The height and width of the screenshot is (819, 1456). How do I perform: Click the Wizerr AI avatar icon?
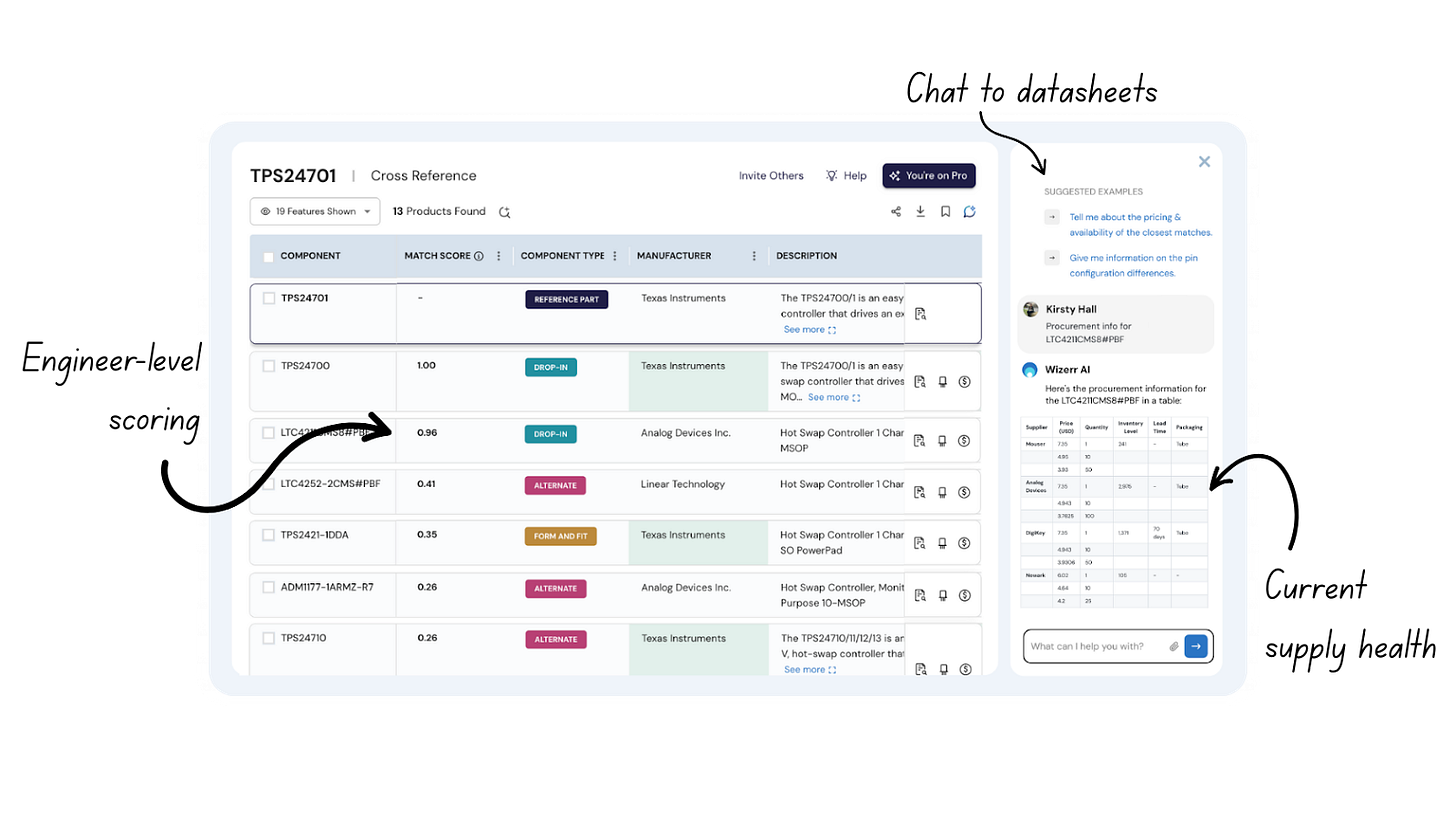pos(1030,369)
